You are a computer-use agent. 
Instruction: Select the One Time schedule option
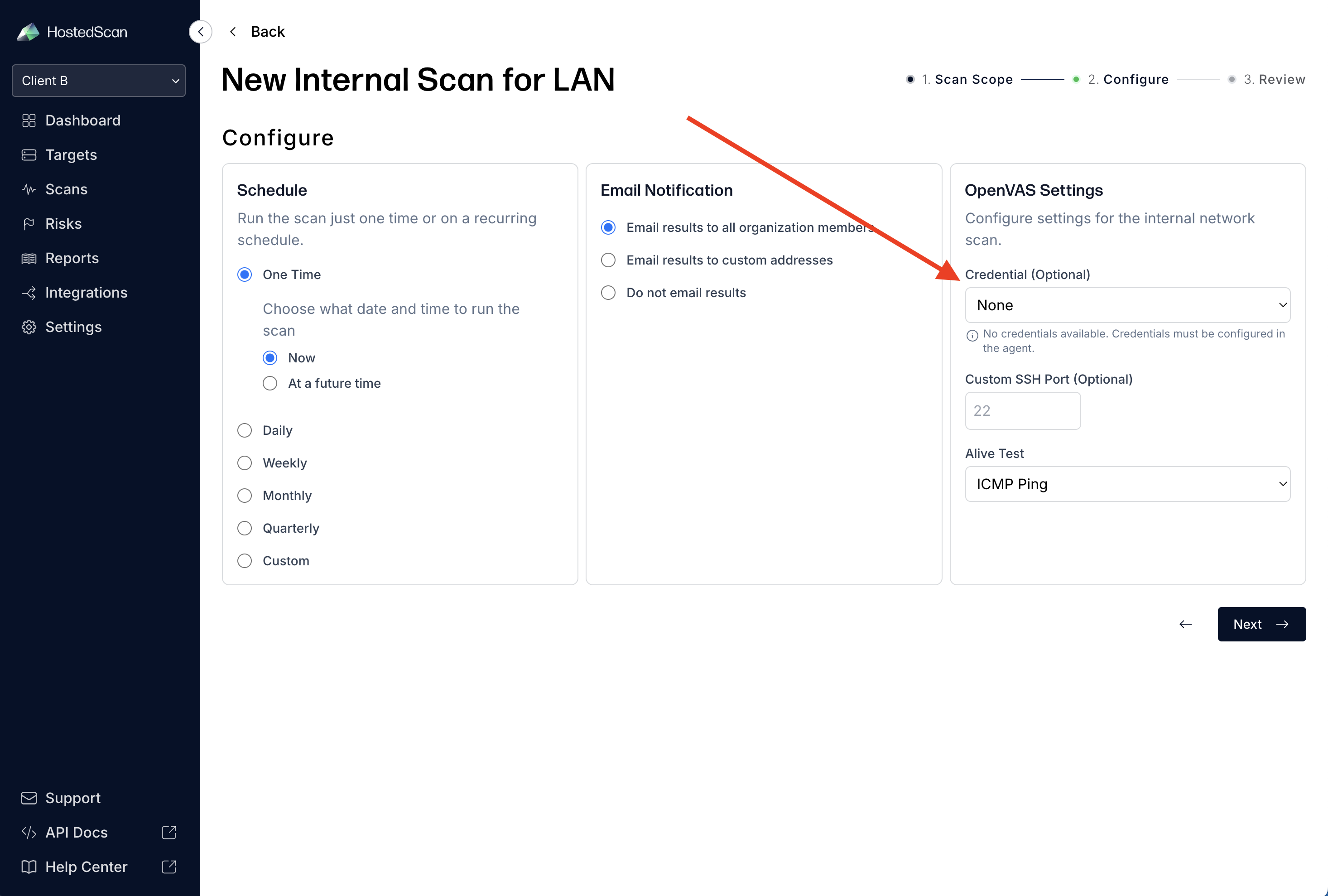point(245,275)
